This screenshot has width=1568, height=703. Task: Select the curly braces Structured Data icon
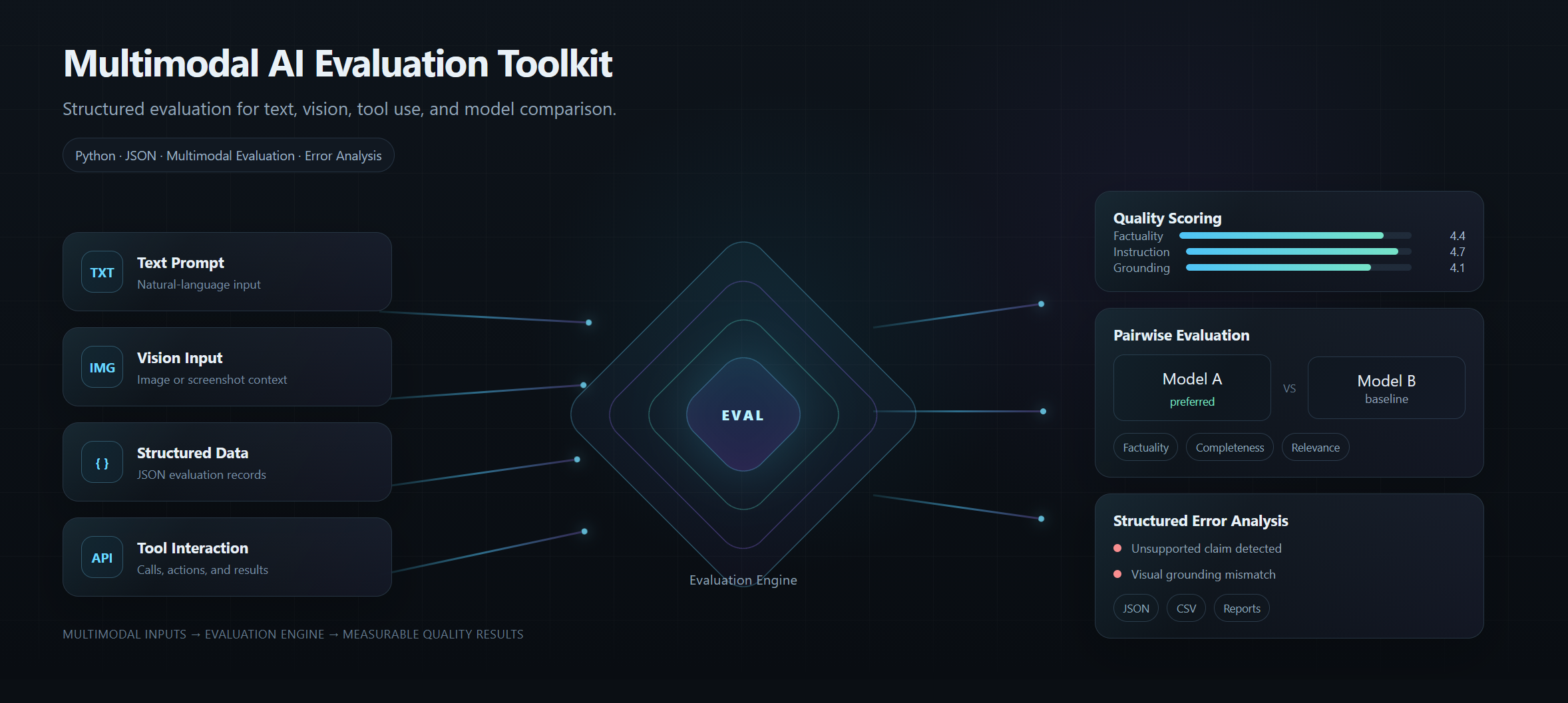point(102,462)
